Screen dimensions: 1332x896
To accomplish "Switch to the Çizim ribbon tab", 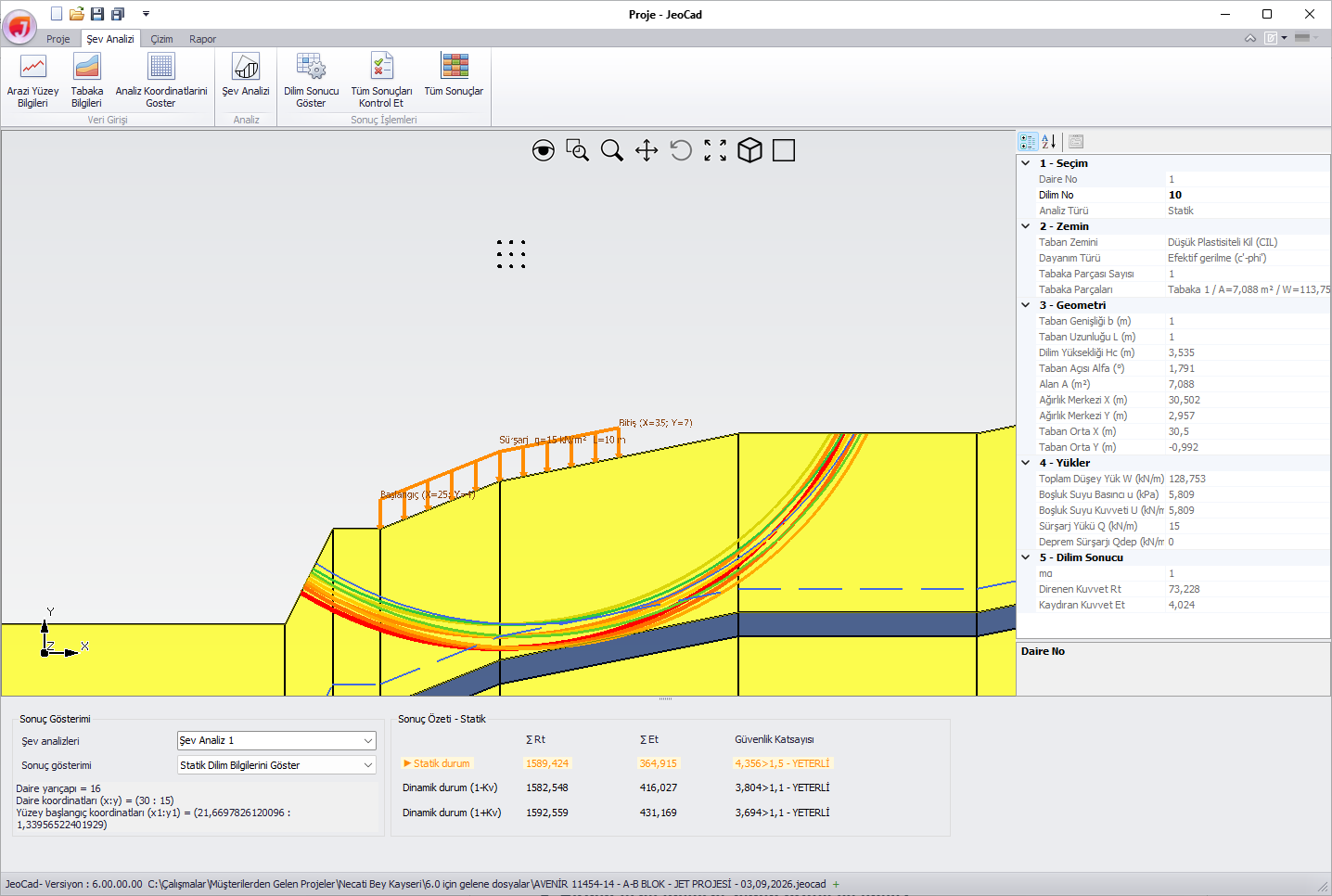I will click(x=161, y=39).
